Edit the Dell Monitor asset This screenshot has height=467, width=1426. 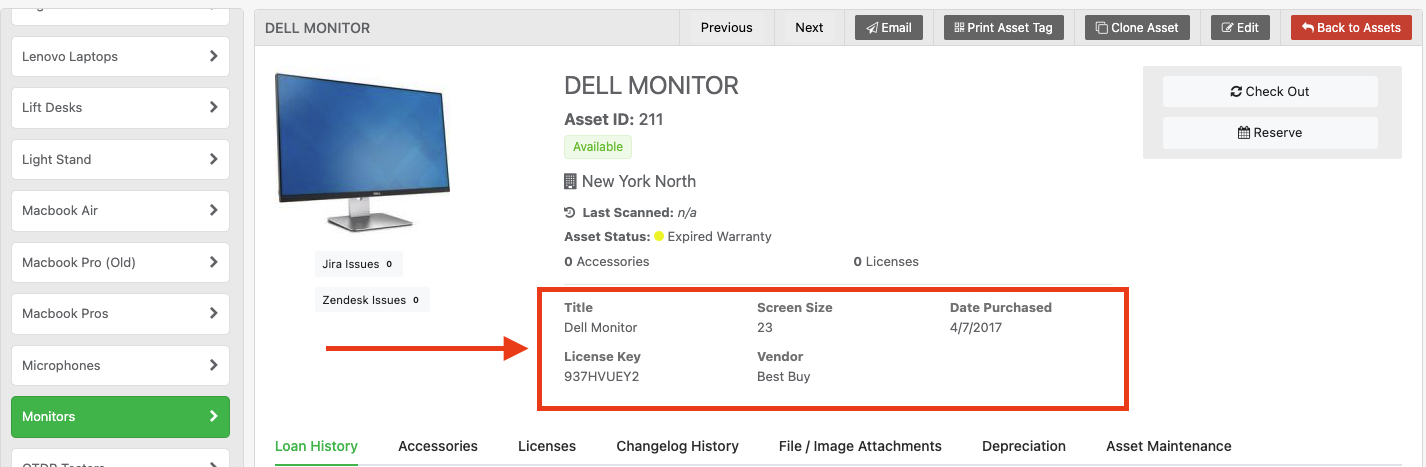(x=1240, y=28)
